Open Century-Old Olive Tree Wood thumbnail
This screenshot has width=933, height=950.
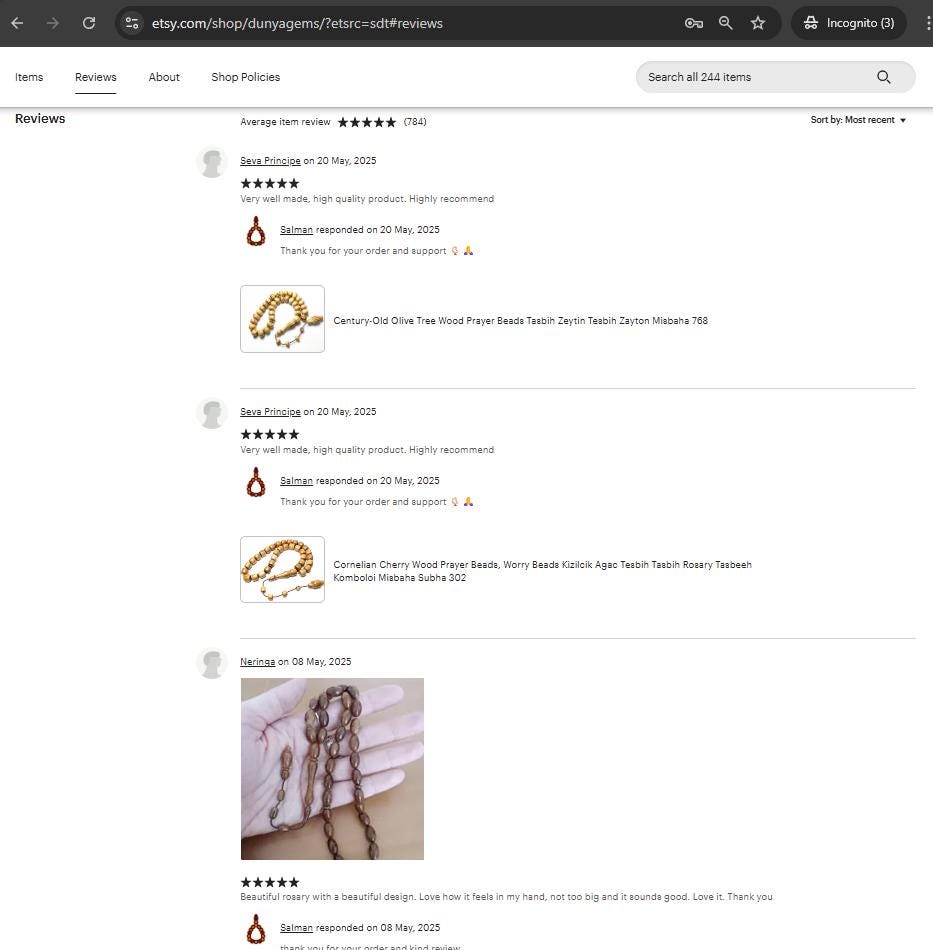click(282, 319)
